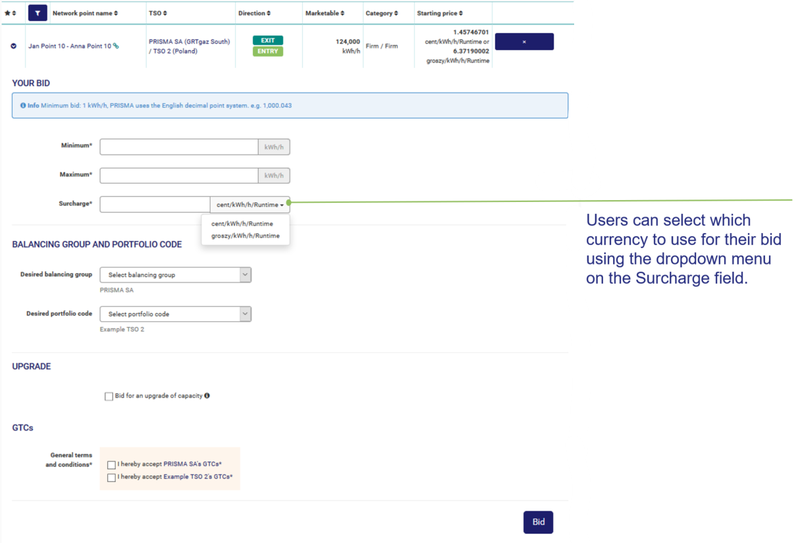Accept PRISMA SA's GTCs checkbox
800x543 pixels.
112,465
